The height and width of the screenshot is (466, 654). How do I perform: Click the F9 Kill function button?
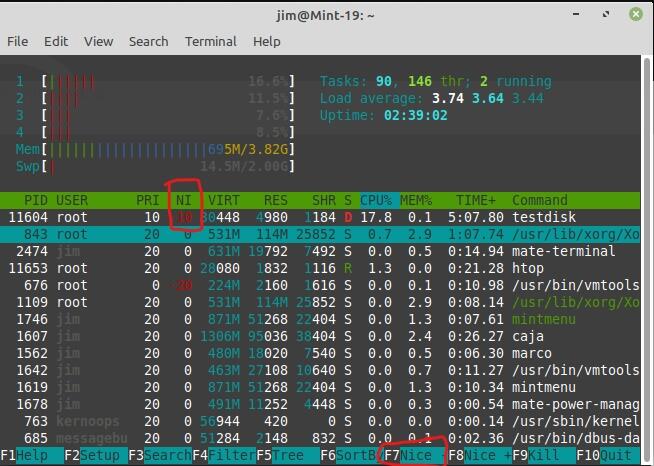coord(544,455)
